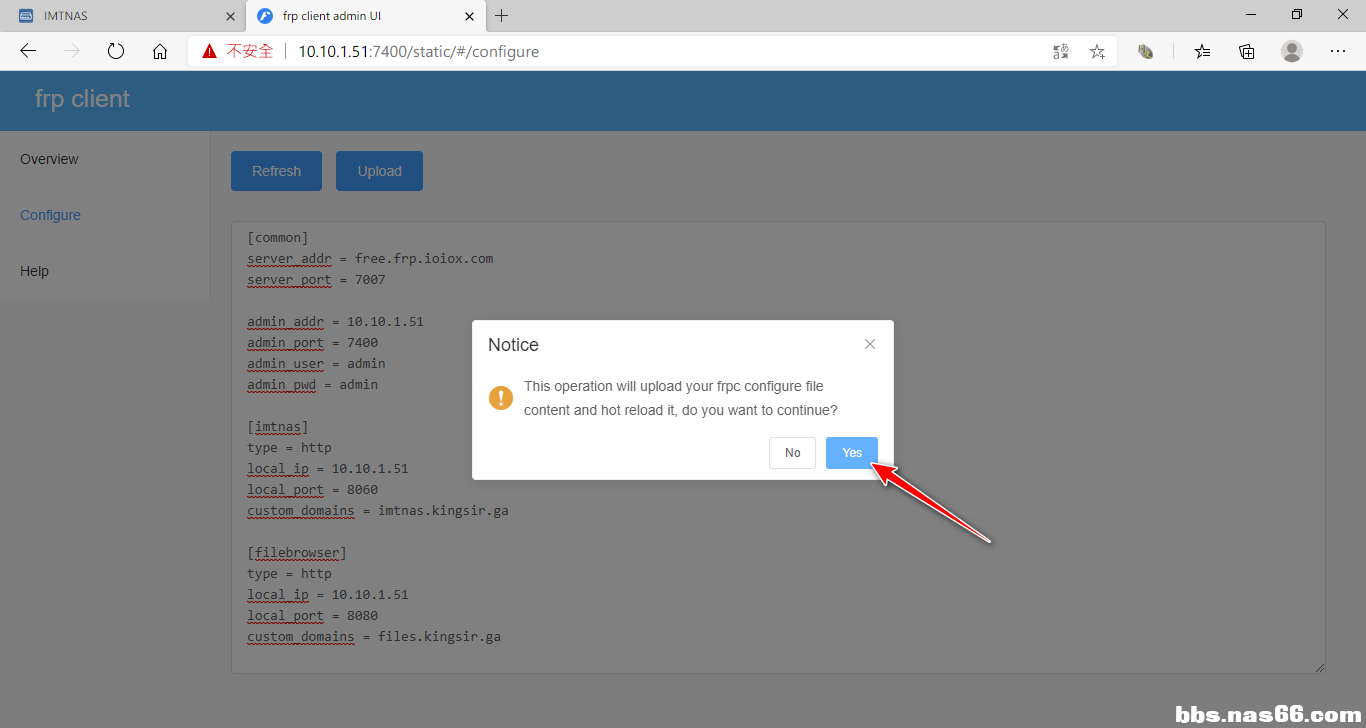Click the address bar URL

click(x=419, y=51)
